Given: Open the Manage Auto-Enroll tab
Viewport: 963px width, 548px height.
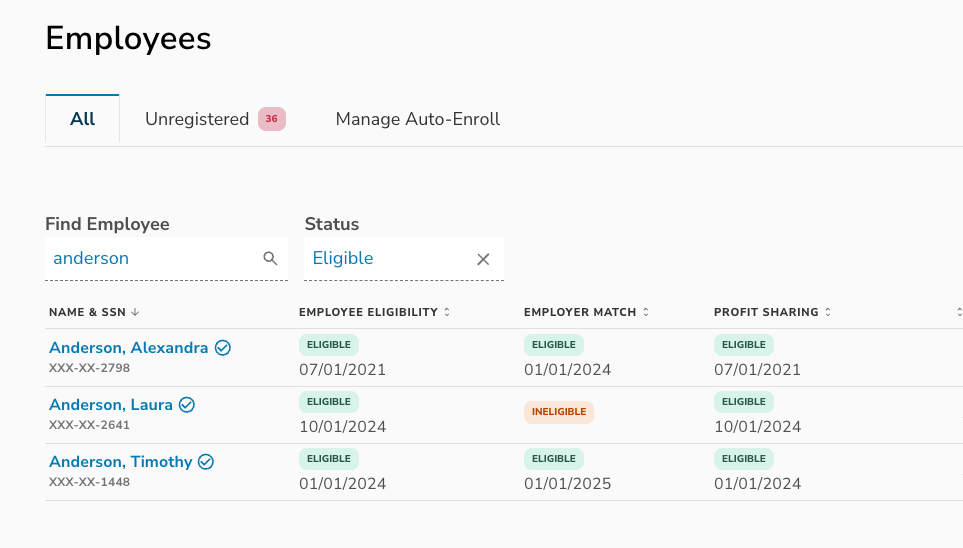Looking at the screenshot, I should (417, 119).
